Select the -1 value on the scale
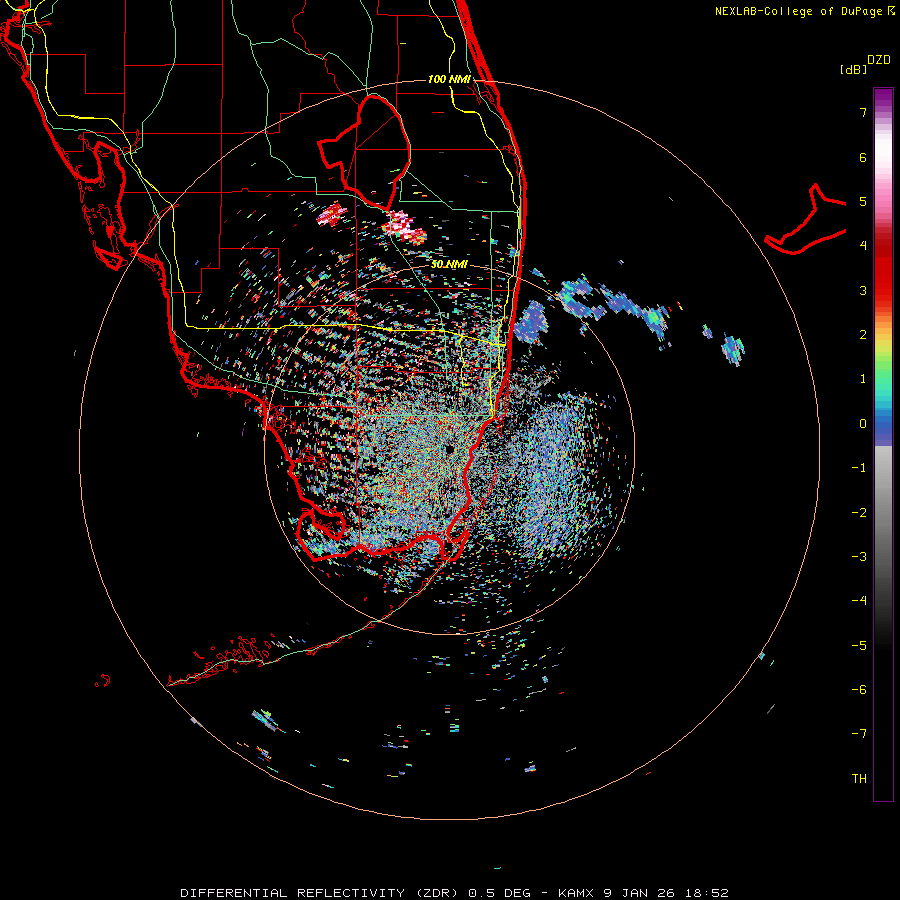 859,468
